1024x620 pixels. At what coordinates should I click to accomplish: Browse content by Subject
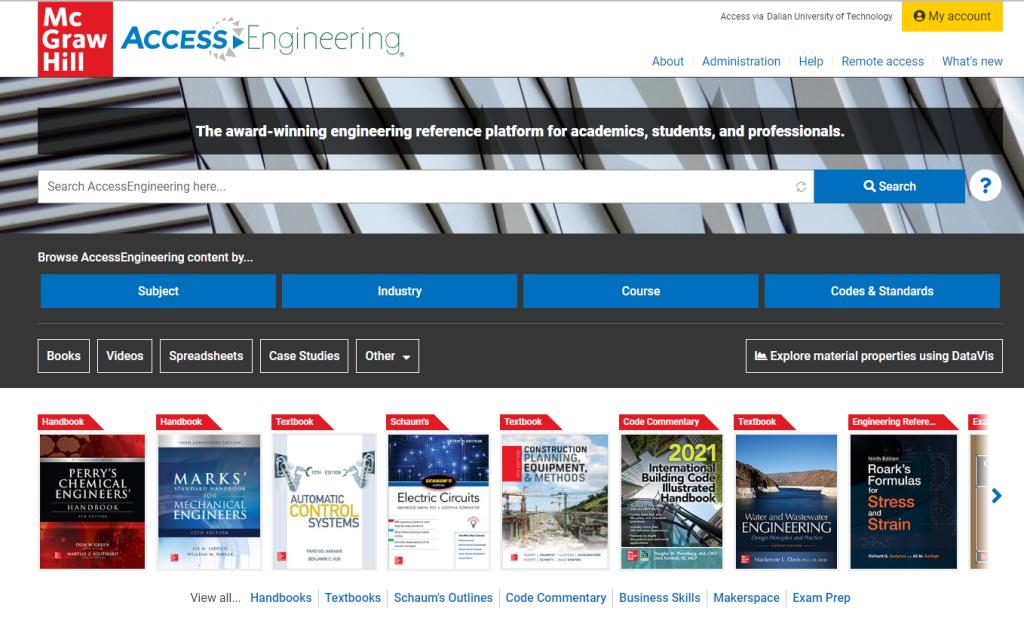click(x=158, y=291)
